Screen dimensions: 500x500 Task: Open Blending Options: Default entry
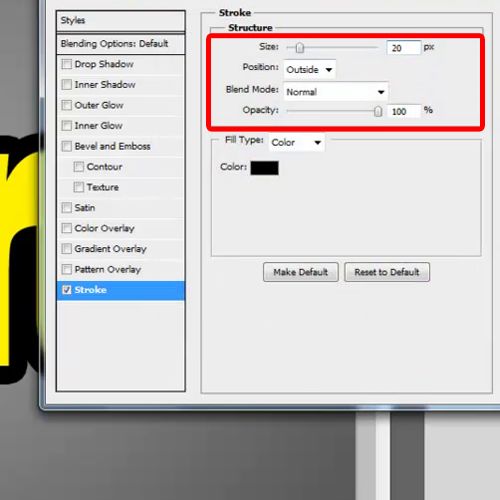point(121,44)
